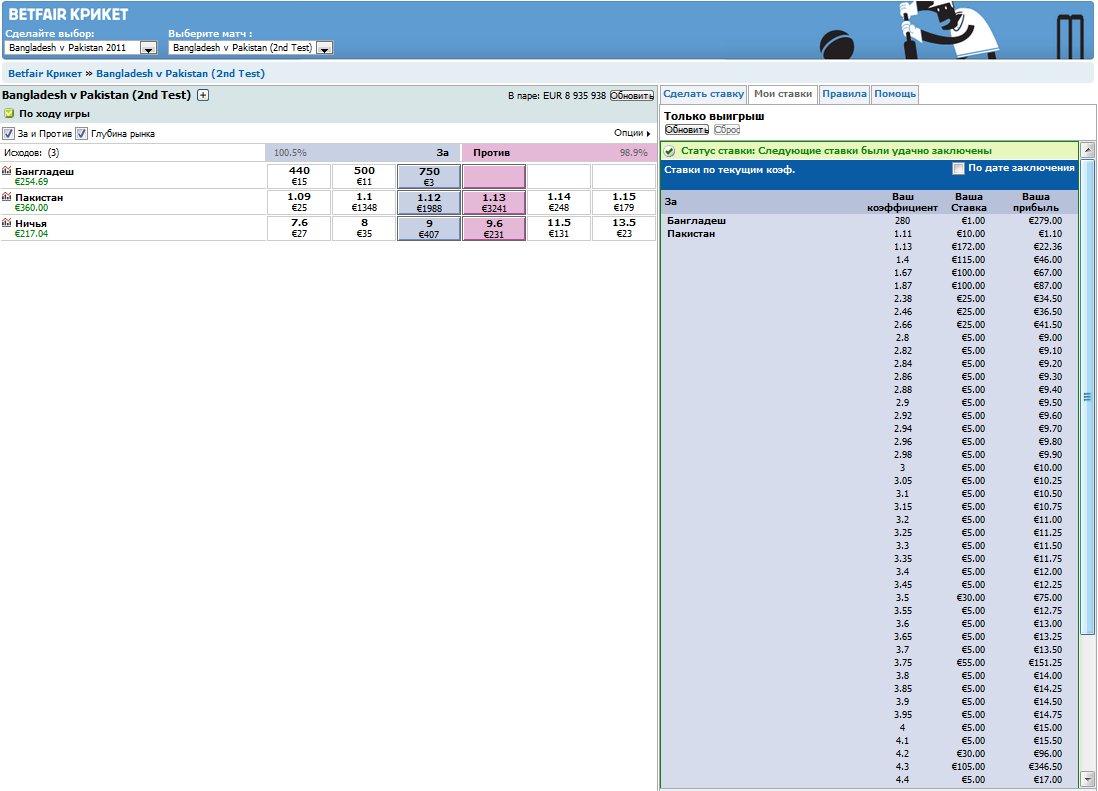This screenshot has height=791, width=1098.
Task: Click the green status check icon
Action: pos(669,151)
